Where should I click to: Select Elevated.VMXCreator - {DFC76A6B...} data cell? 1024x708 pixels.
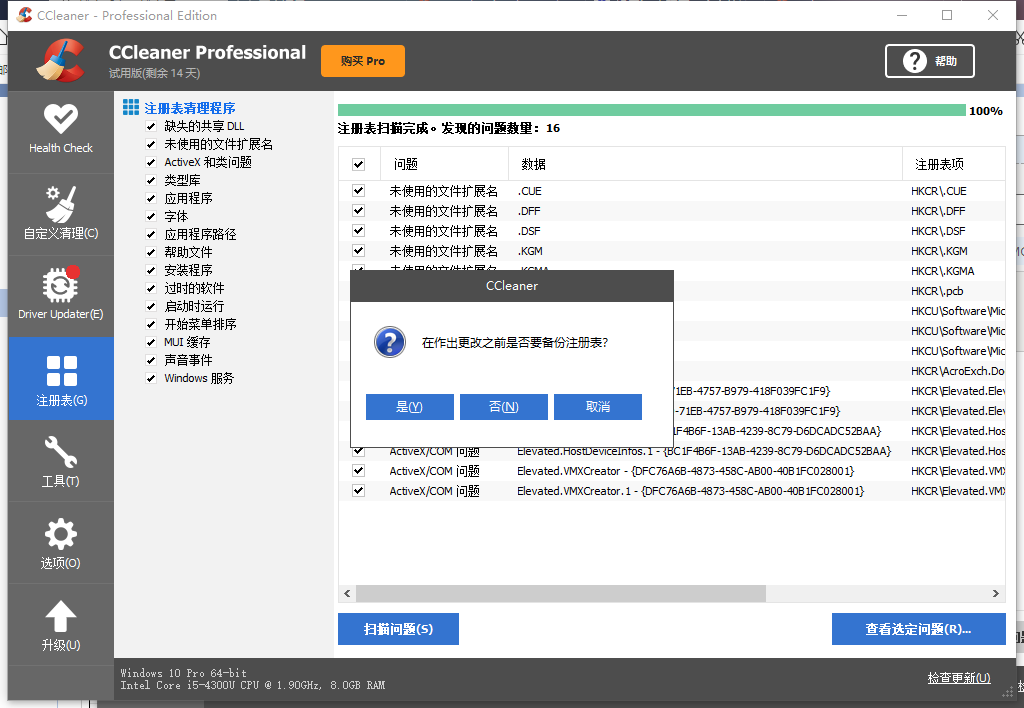click(685, 471)
